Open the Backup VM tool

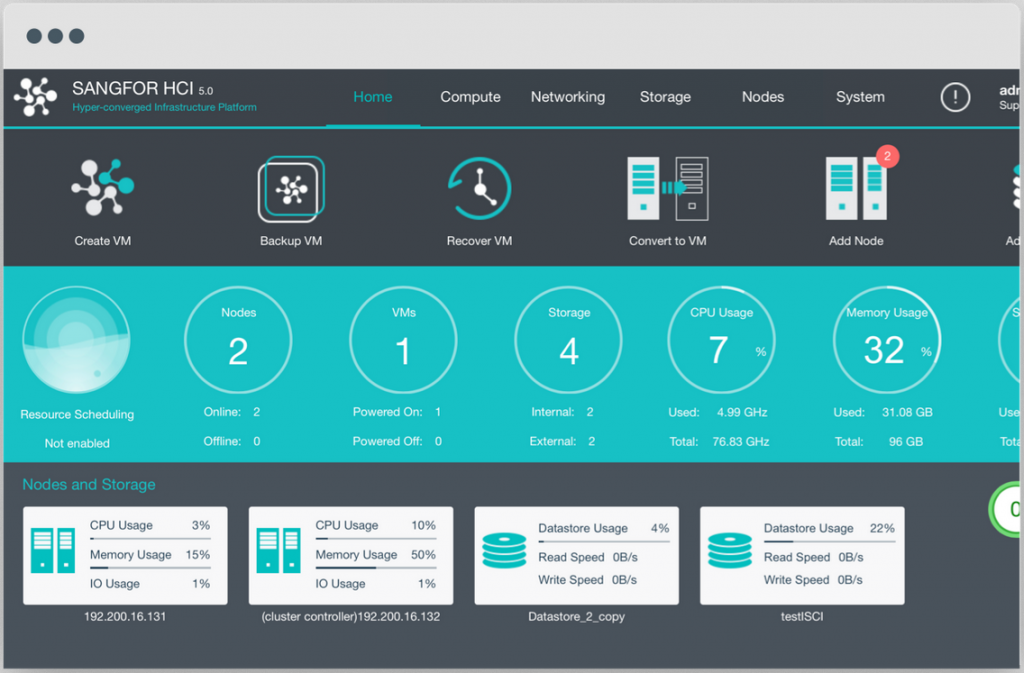pyautogui.click(x=290, y=188)
